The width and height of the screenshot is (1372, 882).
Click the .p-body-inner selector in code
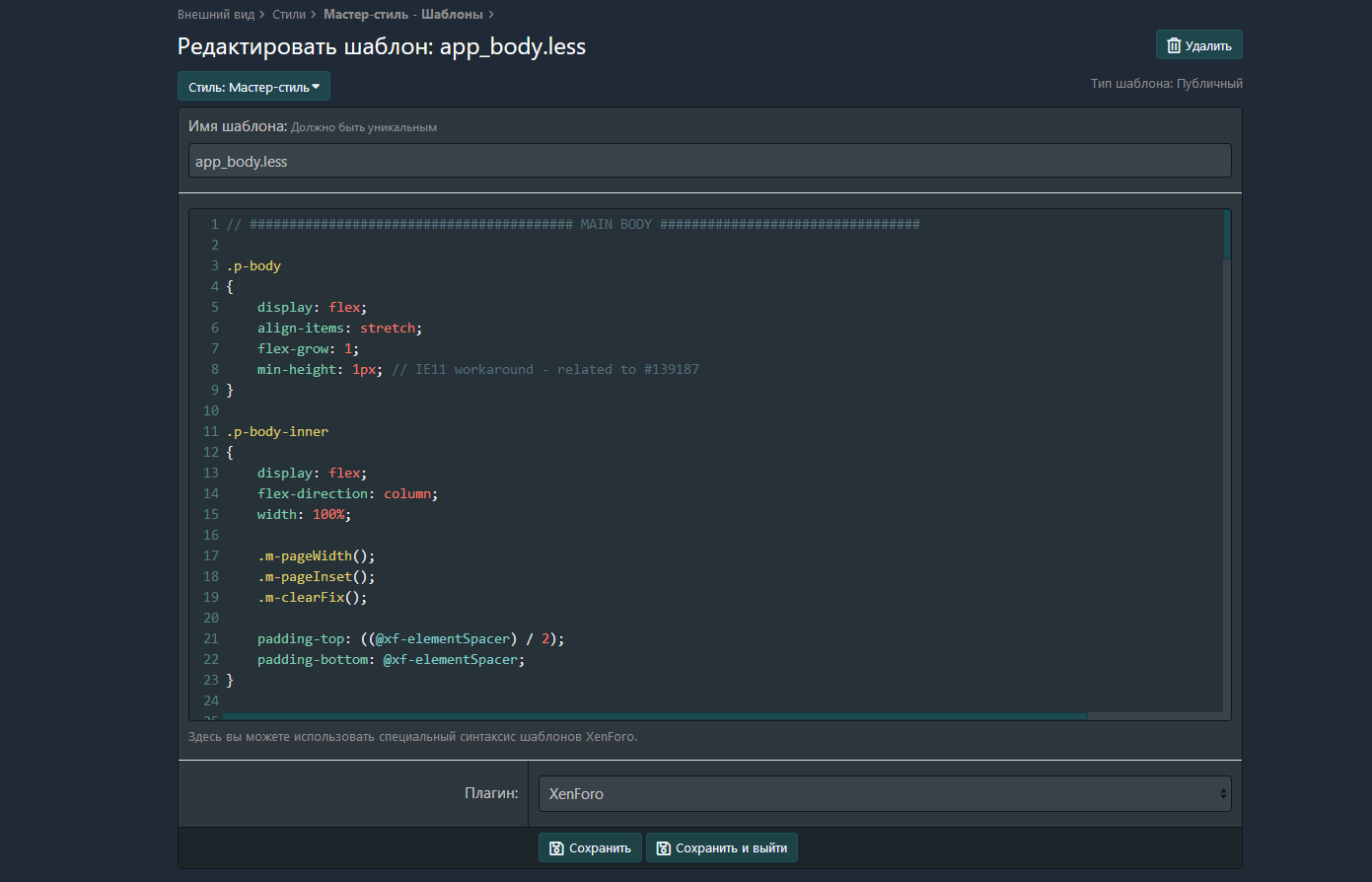click(277, 432)
